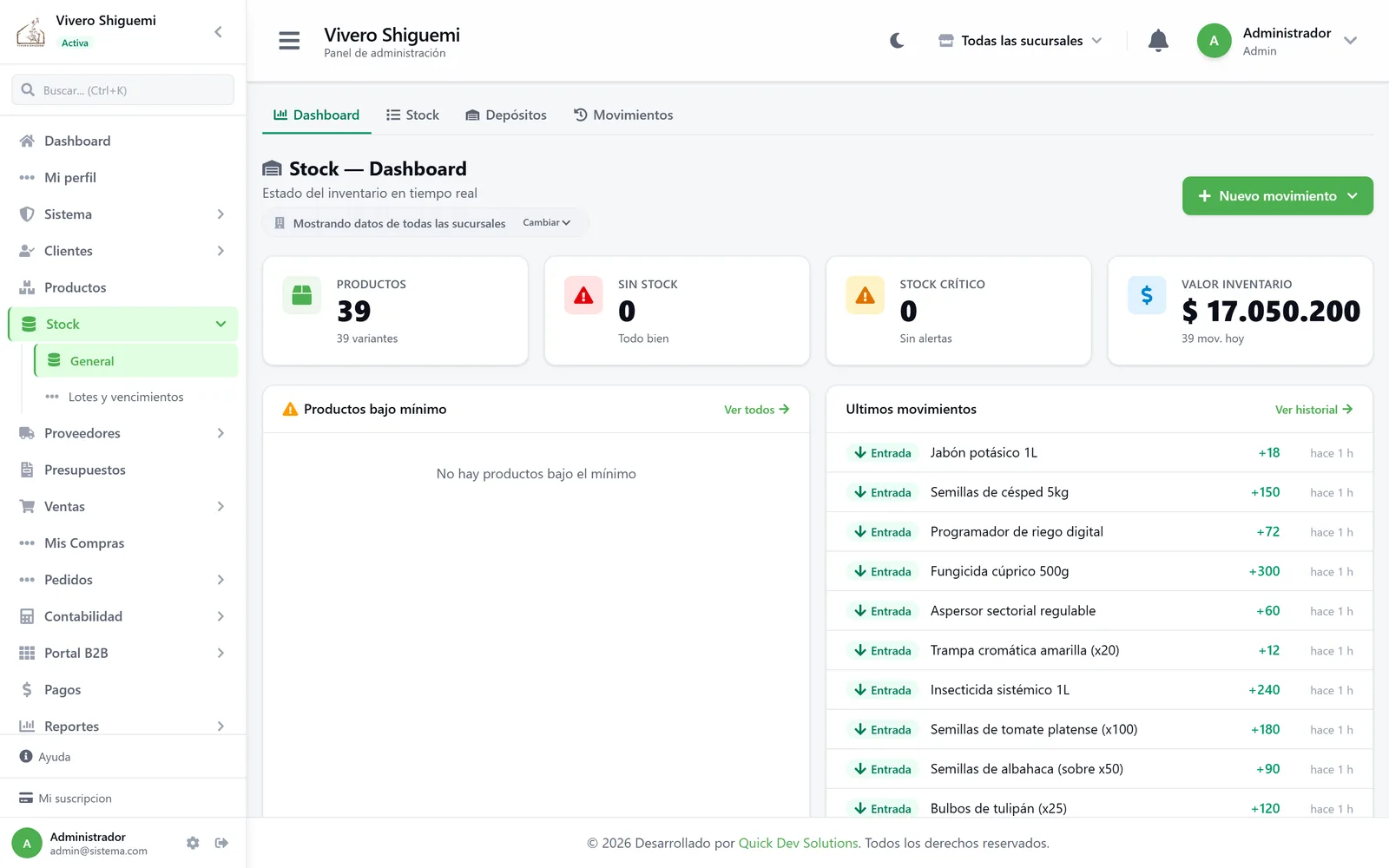Open the Administrador user menu chevron
This screenshot has width=1389, height=868.
tap(1350, 41)
